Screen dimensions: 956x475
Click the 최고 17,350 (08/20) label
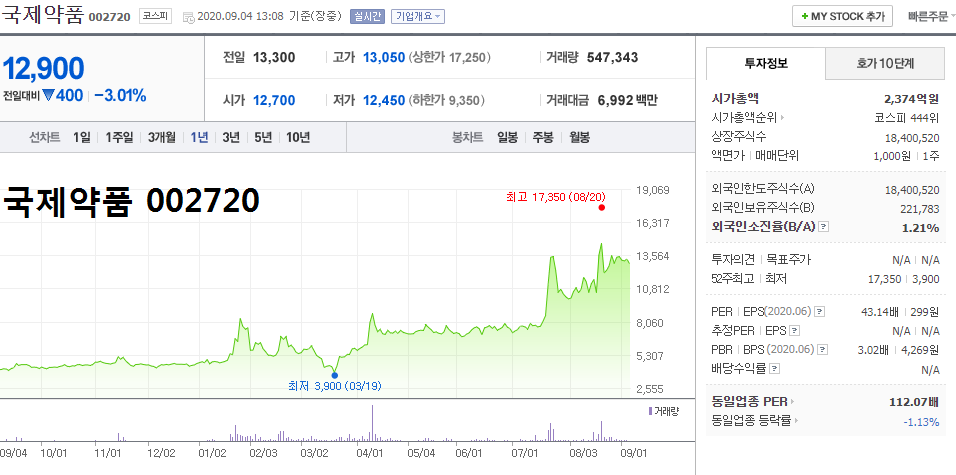[555, 196]
